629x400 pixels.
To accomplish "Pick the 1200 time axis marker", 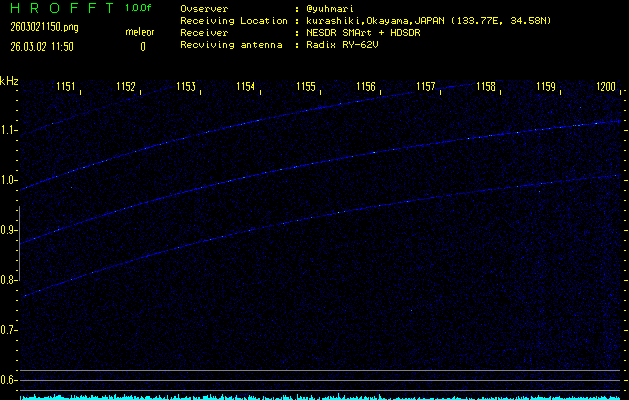I will (x=606, y=88).
